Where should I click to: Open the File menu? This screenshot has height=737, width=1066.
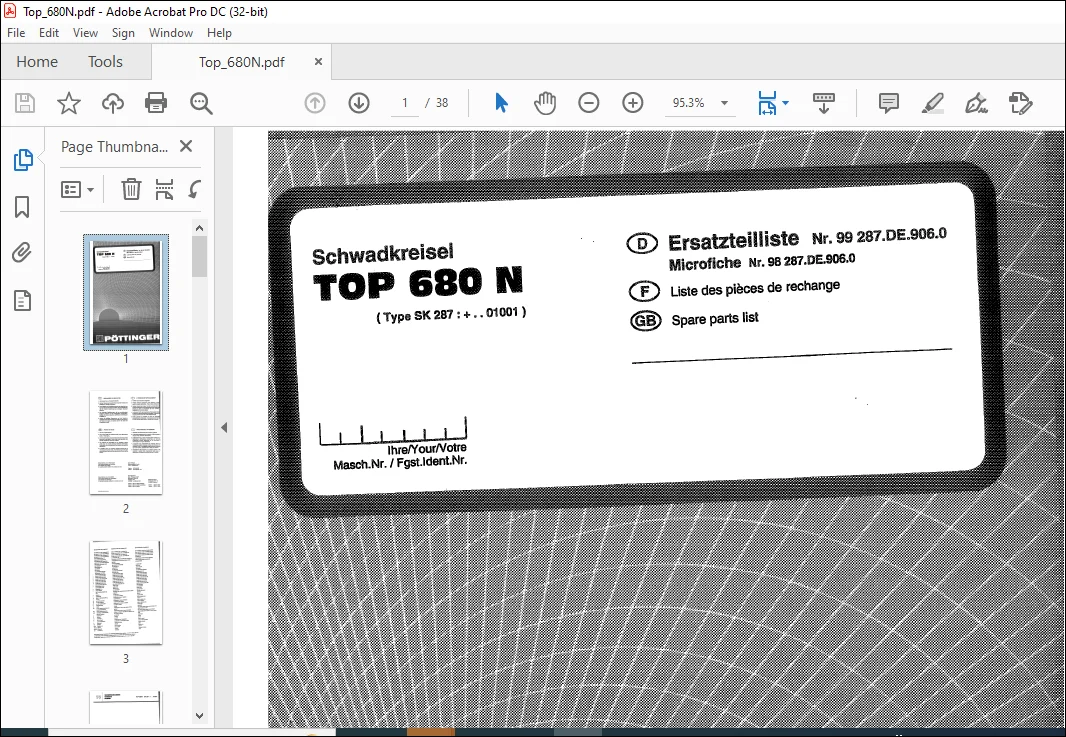16,33
